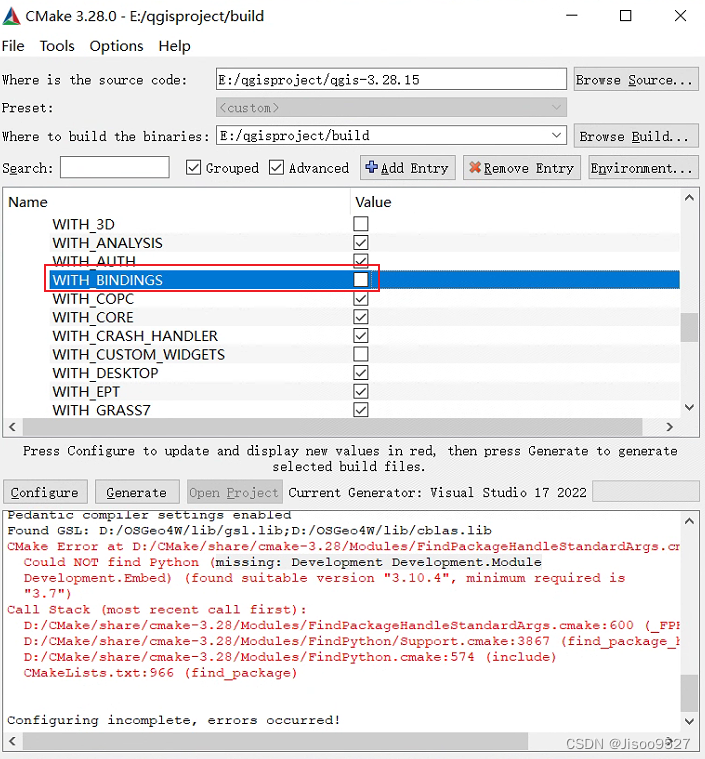Screen dimensions: 705x759
Task: Click the CMake logo icon in title bar
Action: click(x=11, y=16)
